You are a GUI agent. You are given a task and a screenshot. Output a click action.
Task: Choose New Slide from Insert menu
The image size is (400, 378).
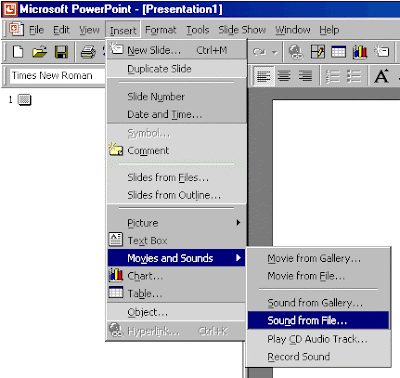click(177, 50)
